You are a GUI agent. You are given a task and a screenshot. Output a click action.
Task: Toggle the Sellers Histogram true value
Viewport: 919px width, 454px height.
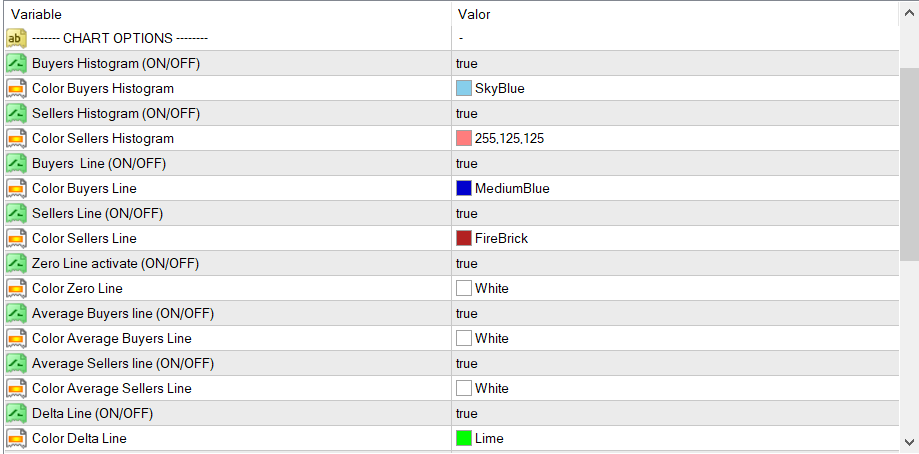467,113
